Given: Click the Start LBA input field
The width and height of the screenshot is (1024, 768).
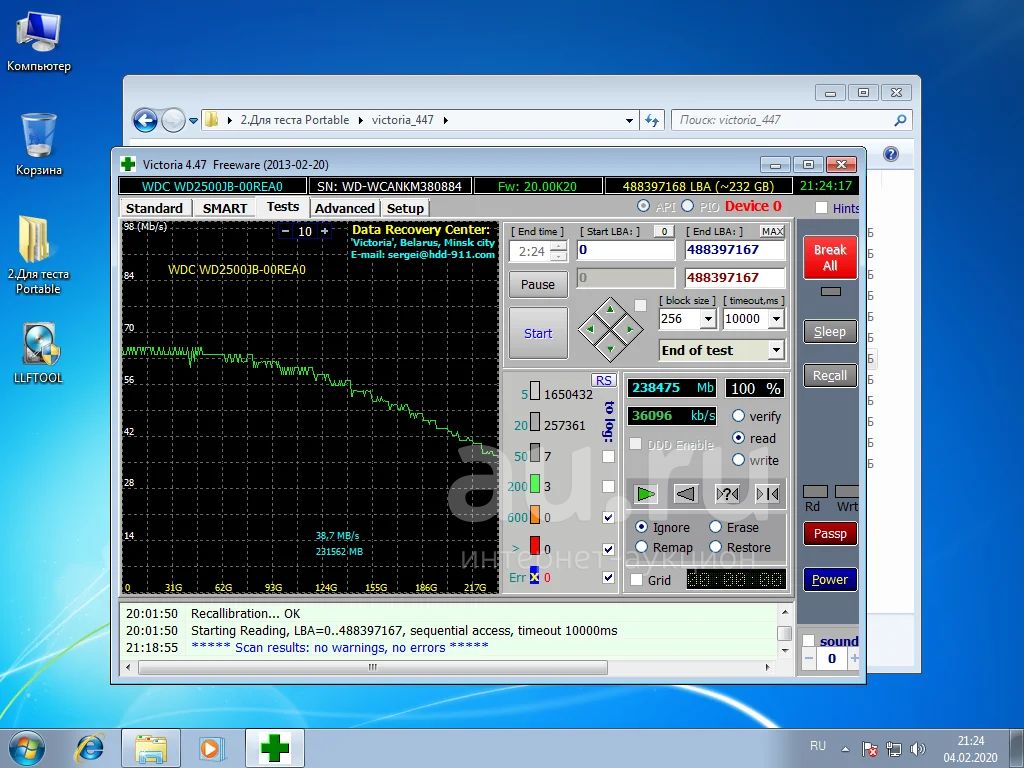Looking at the screenshot, I should 626,250.
